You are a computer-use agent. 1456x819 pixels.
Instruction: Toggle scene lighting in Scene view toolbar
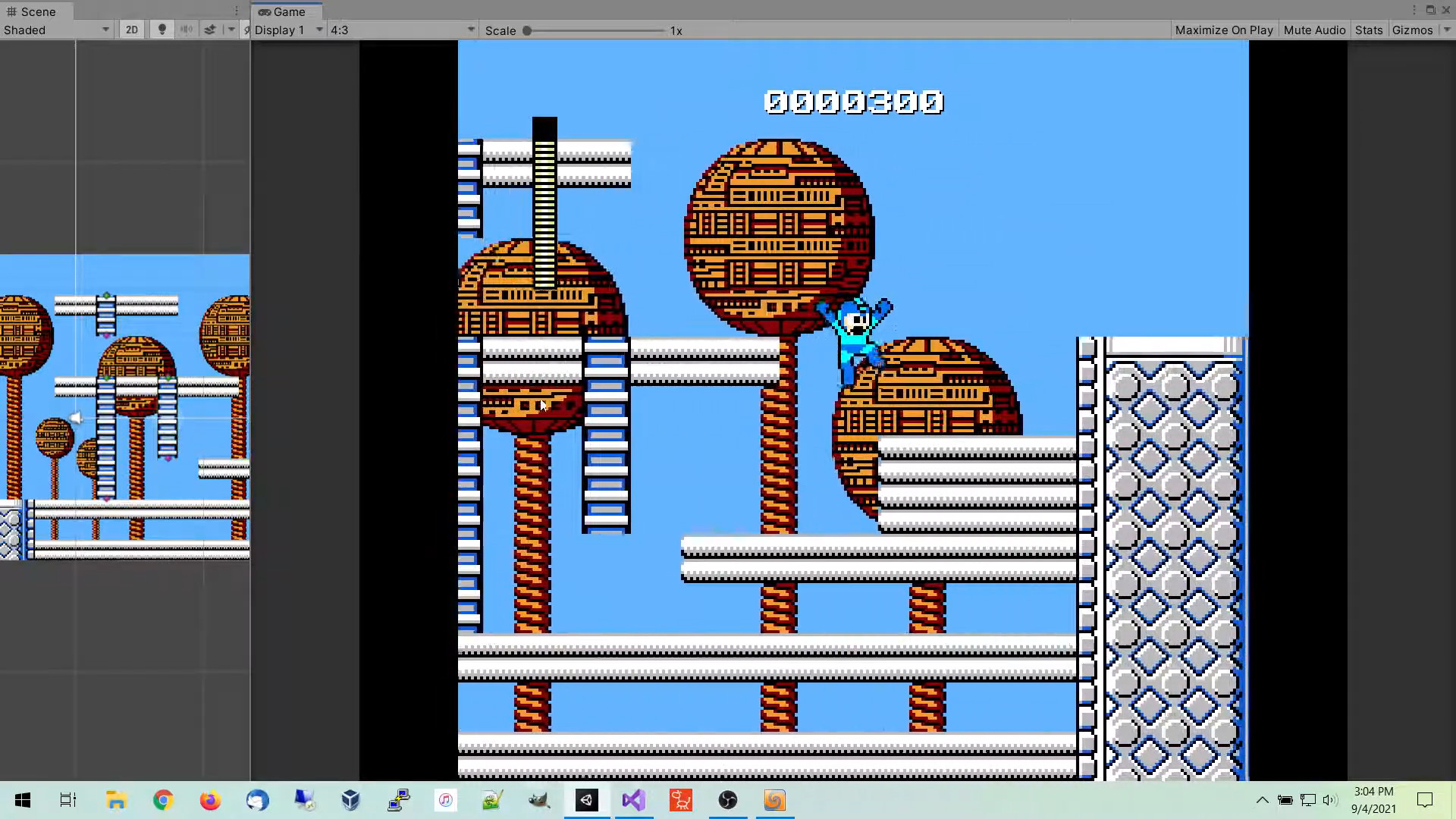coord(162,30)
